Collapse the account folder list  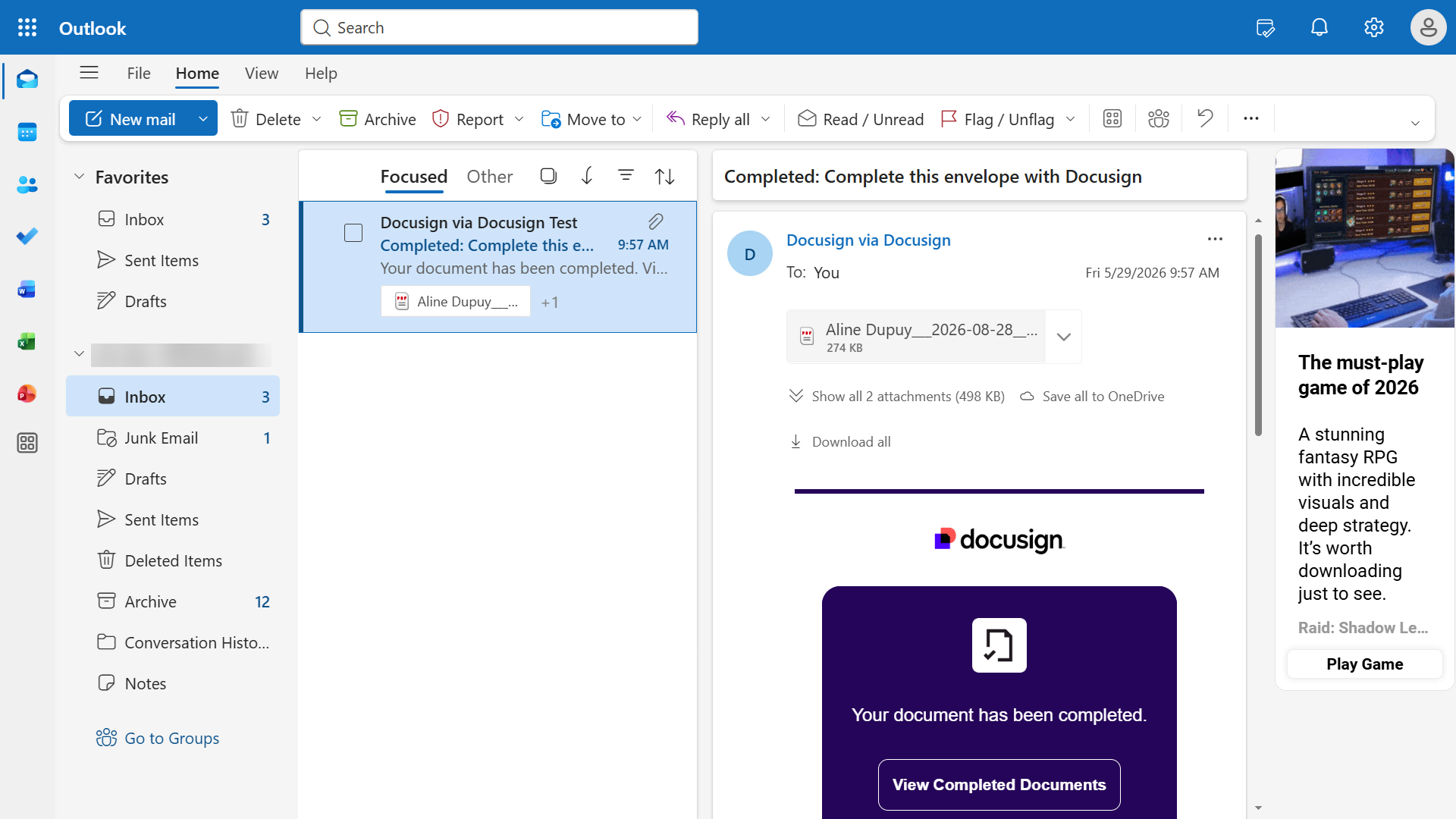(x=79, y=353)
